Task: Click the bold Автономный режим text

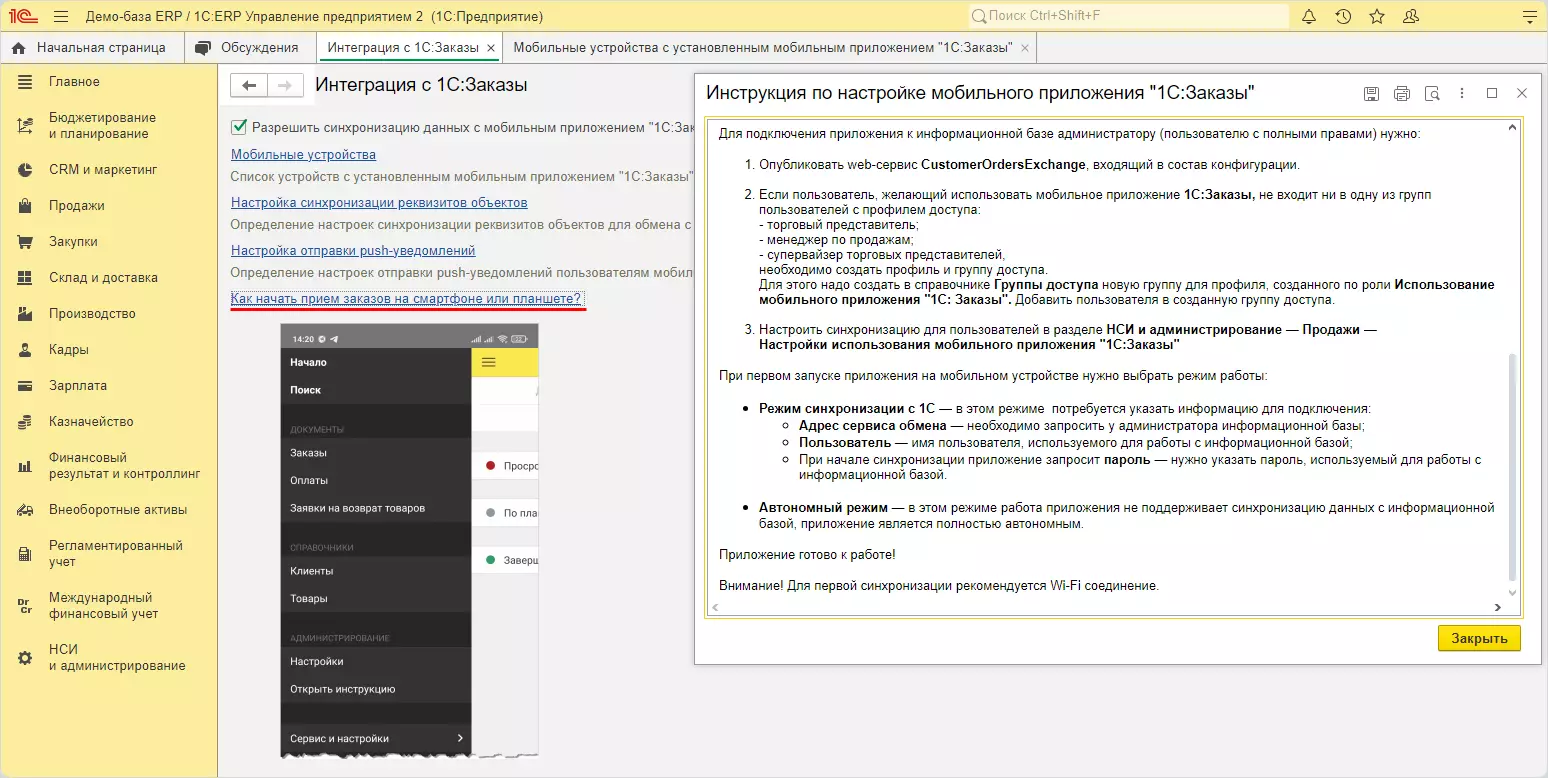Action: (823, 508)
